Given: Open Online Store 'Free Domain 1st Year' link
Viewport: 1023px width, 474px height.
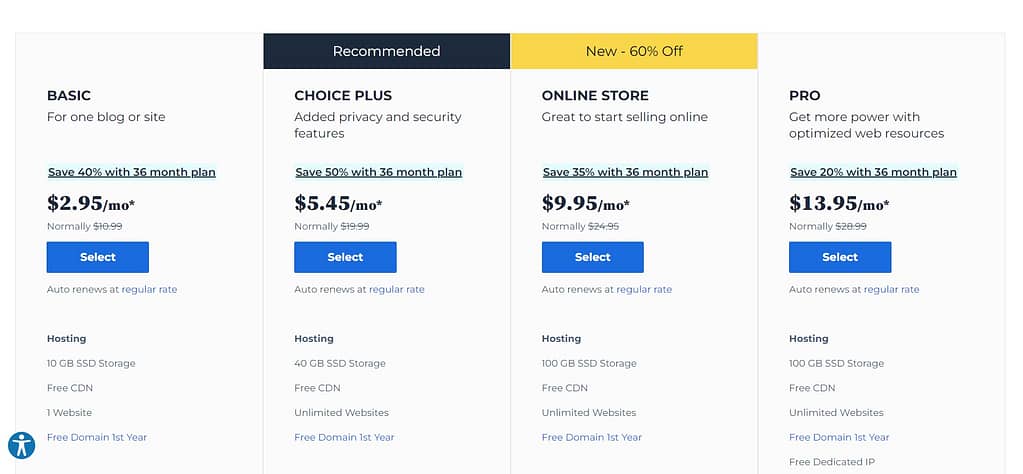Looking at the screenshot, I should [592, 437].
